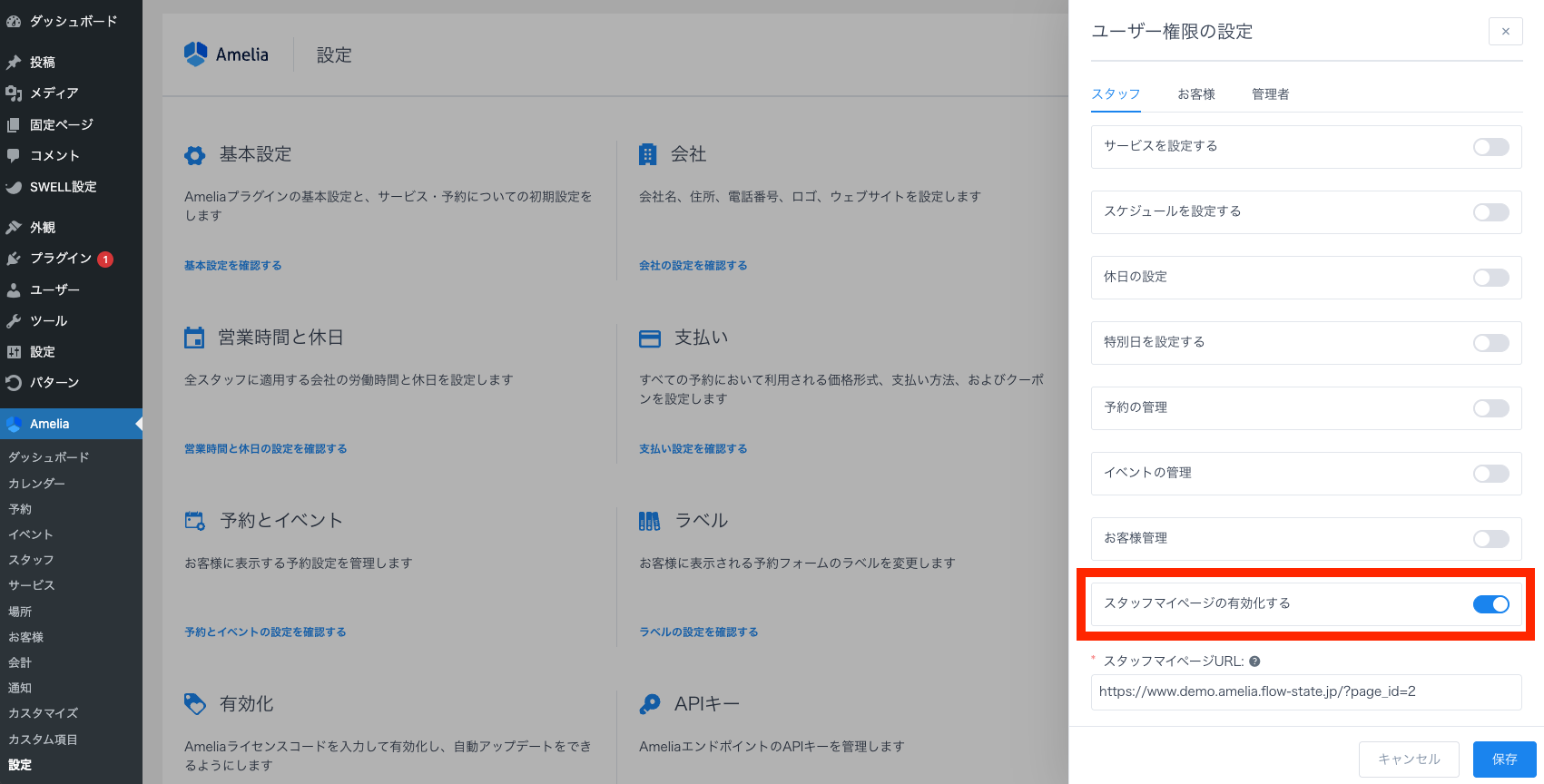This screenshot has height=784, width=1544.
Task: Open the 基本設定を確認する link
Action: tap(232, 266)
